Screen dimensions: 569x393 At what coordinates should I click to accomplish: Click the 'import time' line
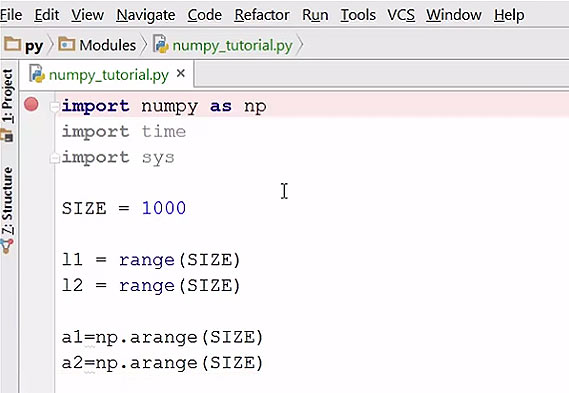point(124,131)
